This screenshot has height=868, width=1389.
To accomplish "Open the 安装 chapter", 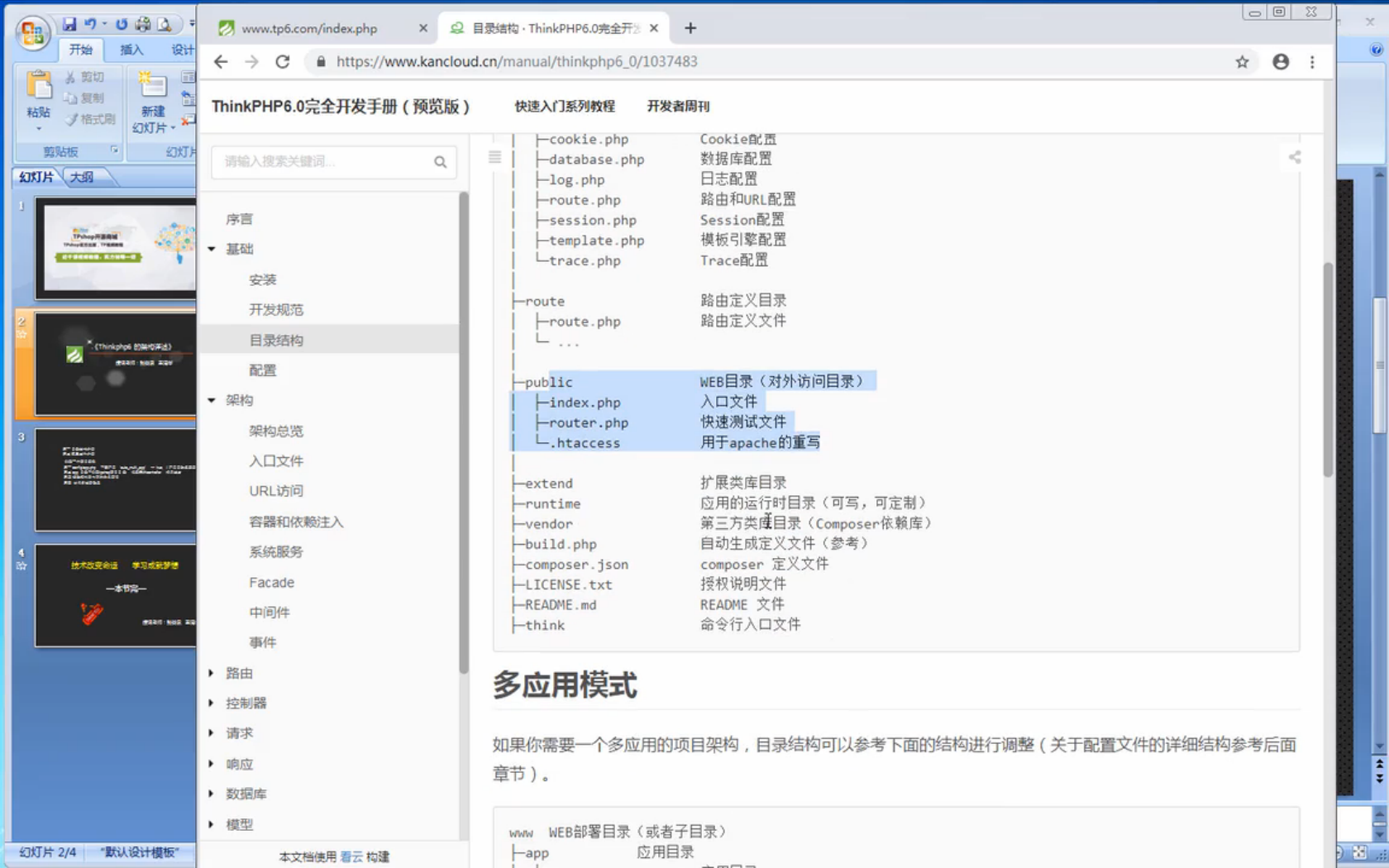I will tap(263, 279).
